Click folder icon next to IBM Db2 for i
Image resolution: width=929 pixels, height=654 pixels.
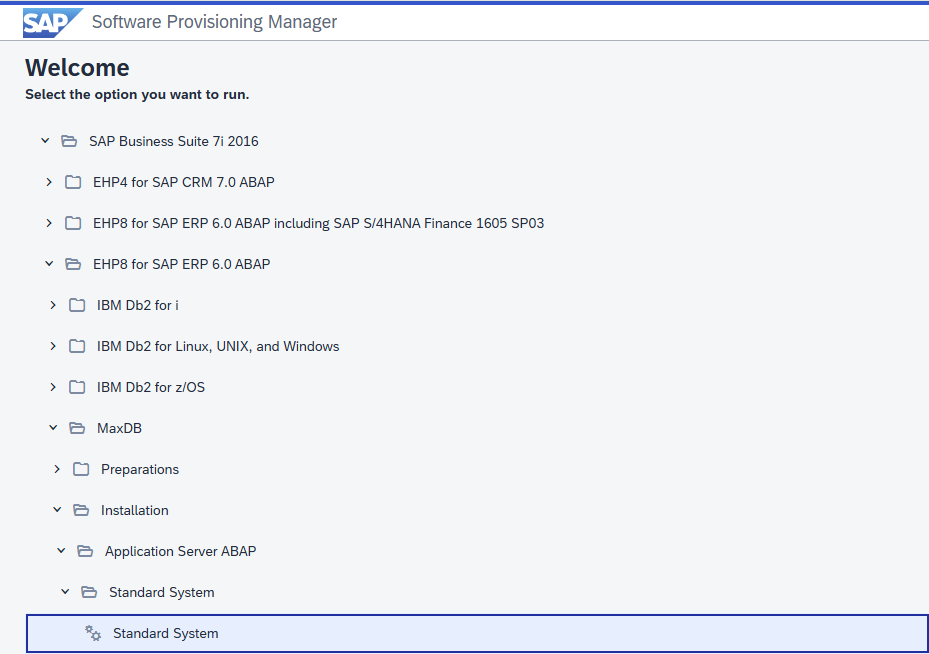(x=77, y=305)
